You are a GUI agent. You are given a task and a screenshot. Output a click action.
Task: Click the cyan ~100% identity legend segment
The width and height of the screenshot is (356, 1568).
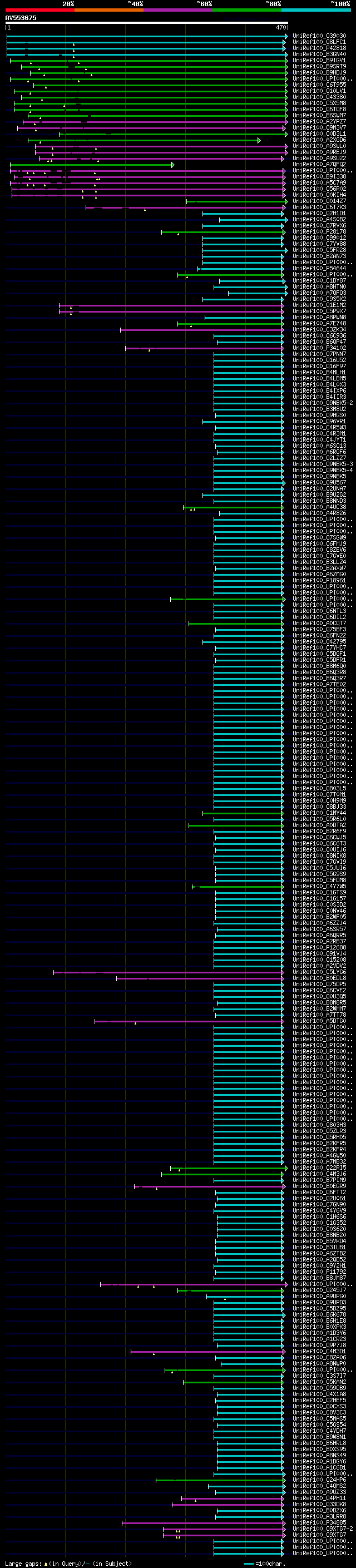(x=317, y=10)
